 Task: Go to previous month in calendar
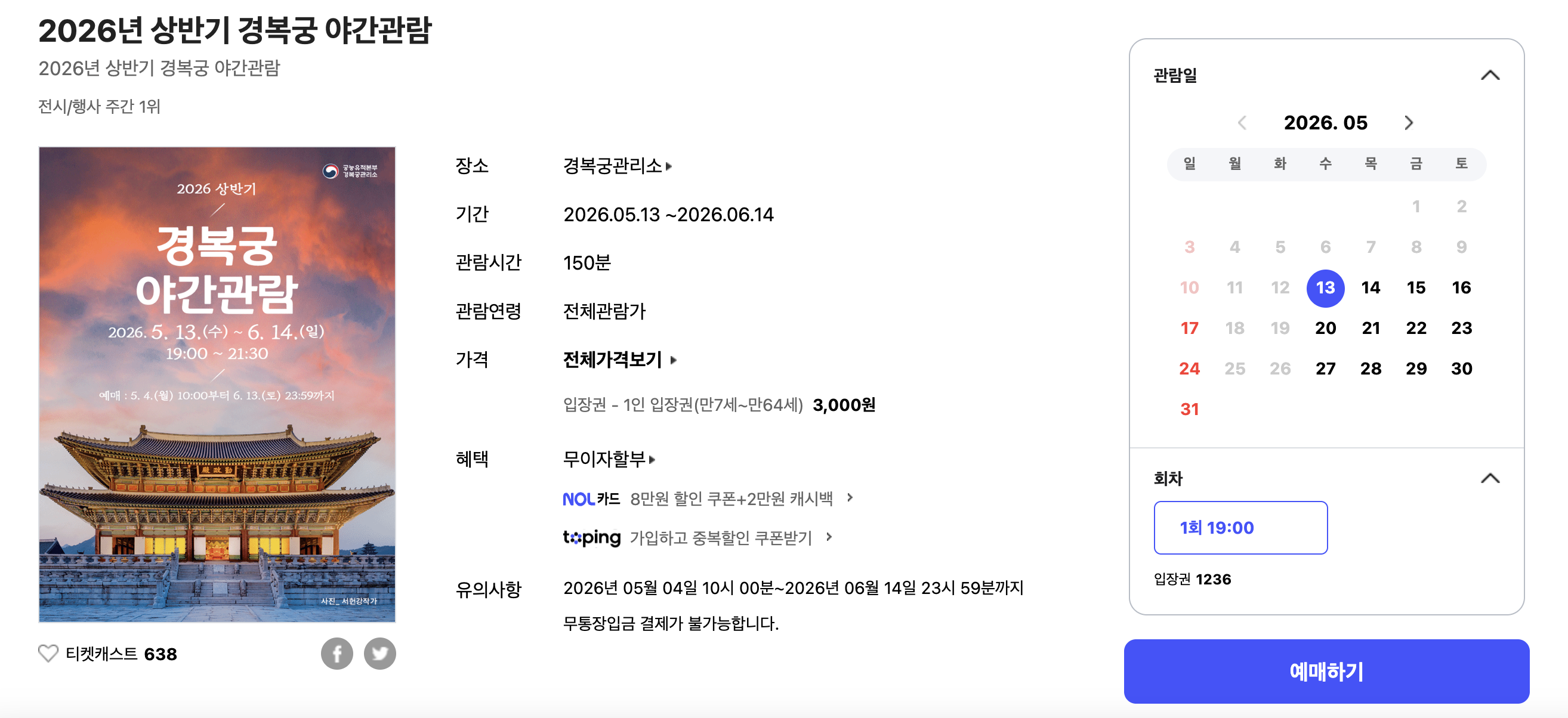point(1242,123)
